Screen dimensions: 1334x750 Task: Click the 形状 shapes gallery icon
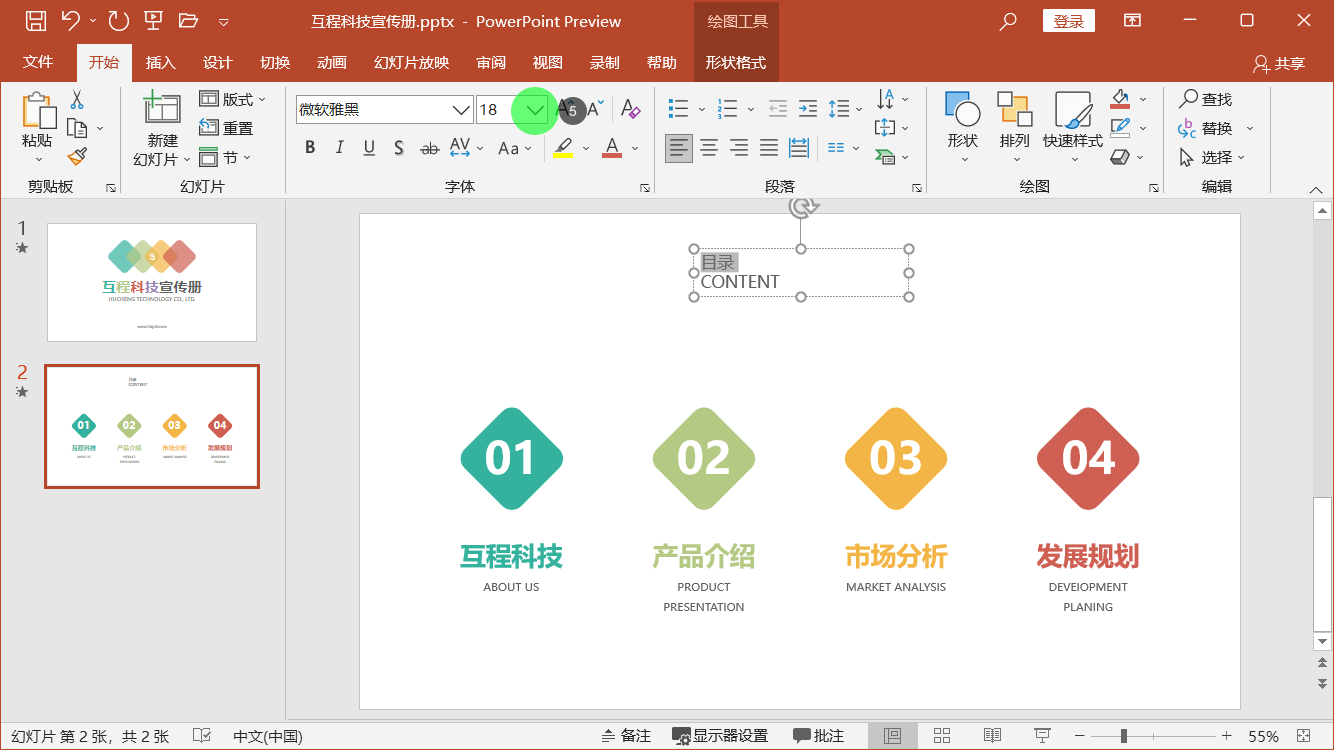pos(963,109)
